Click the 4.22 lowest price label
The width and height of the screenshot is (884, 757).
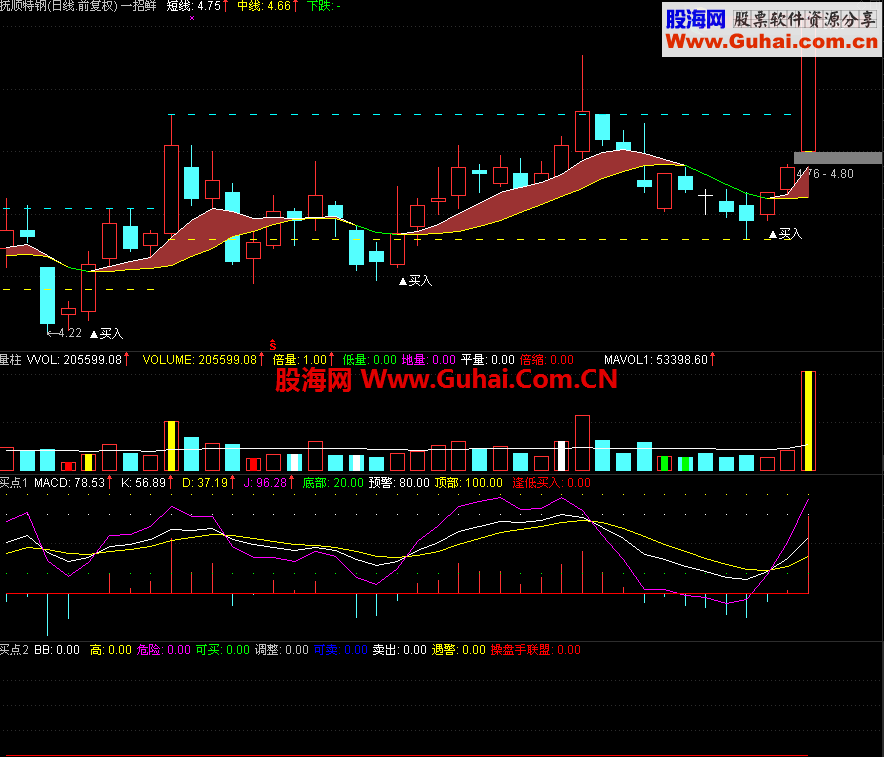click(x=64, y=333)
